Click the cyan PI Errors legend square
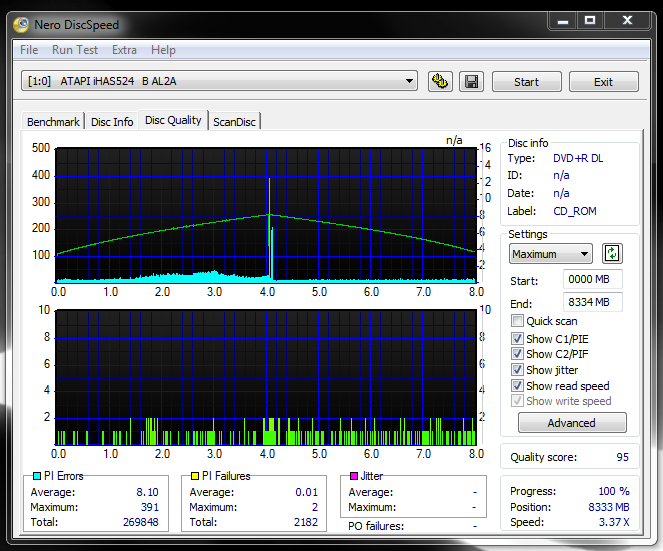The width and height of the screenshot is (663, 551). 37,476
